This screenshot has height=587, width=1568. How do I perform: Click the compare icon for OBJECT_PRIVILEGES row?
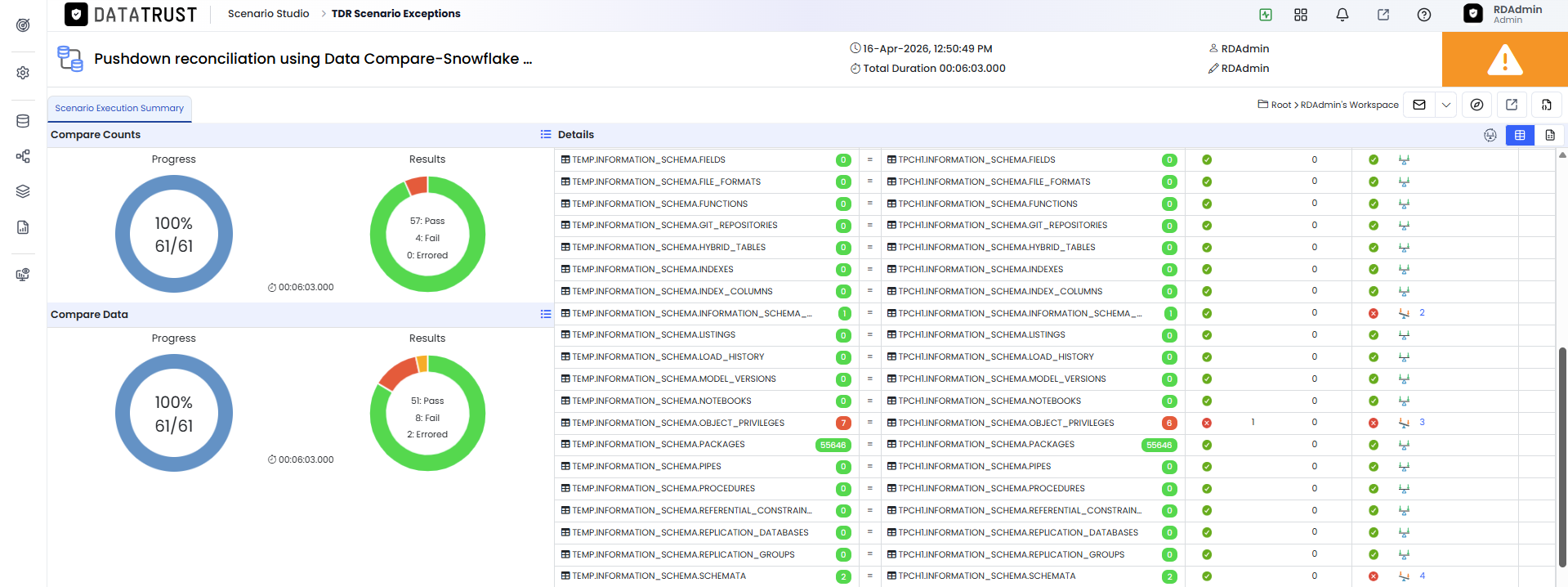tap(1404, 423)
